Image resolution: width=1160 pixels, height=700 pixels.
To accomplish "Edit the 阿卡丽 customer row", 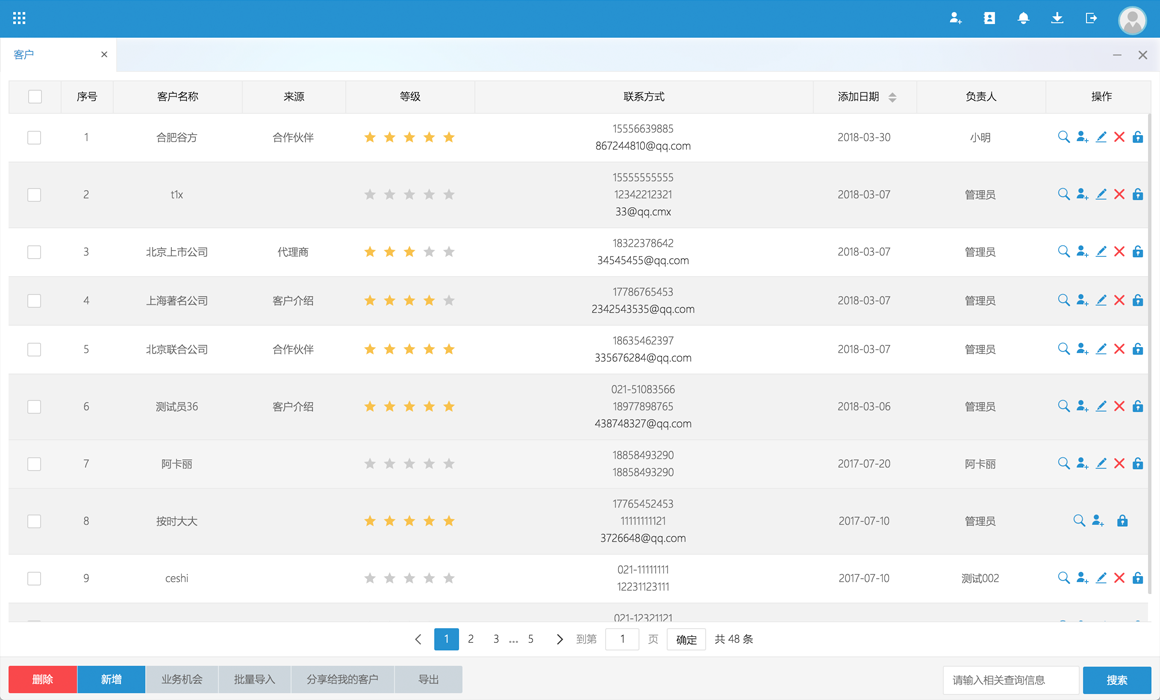I will pos(1101,463).
